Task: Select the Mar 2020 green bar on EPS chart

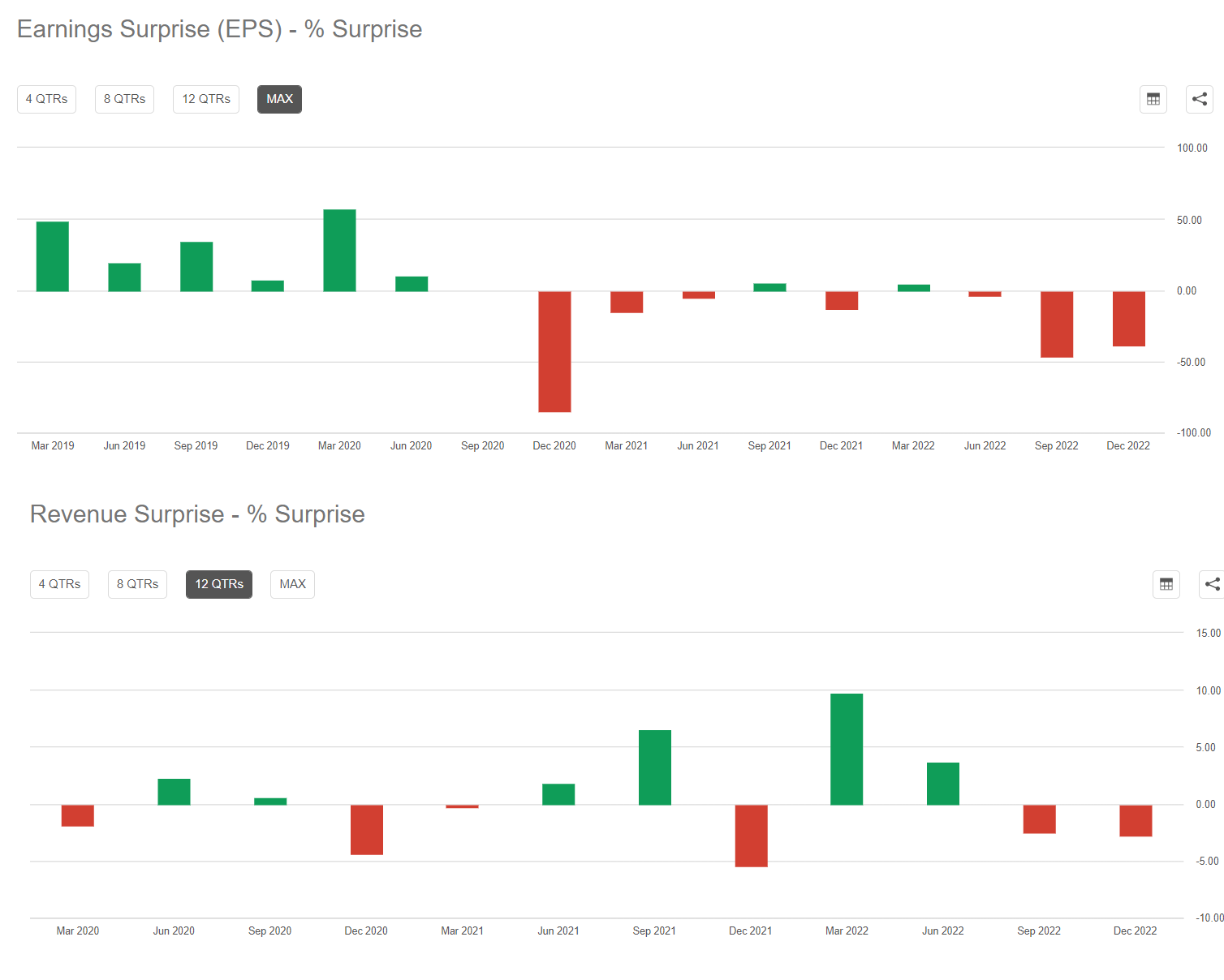Action: click(x=339, y=247)
